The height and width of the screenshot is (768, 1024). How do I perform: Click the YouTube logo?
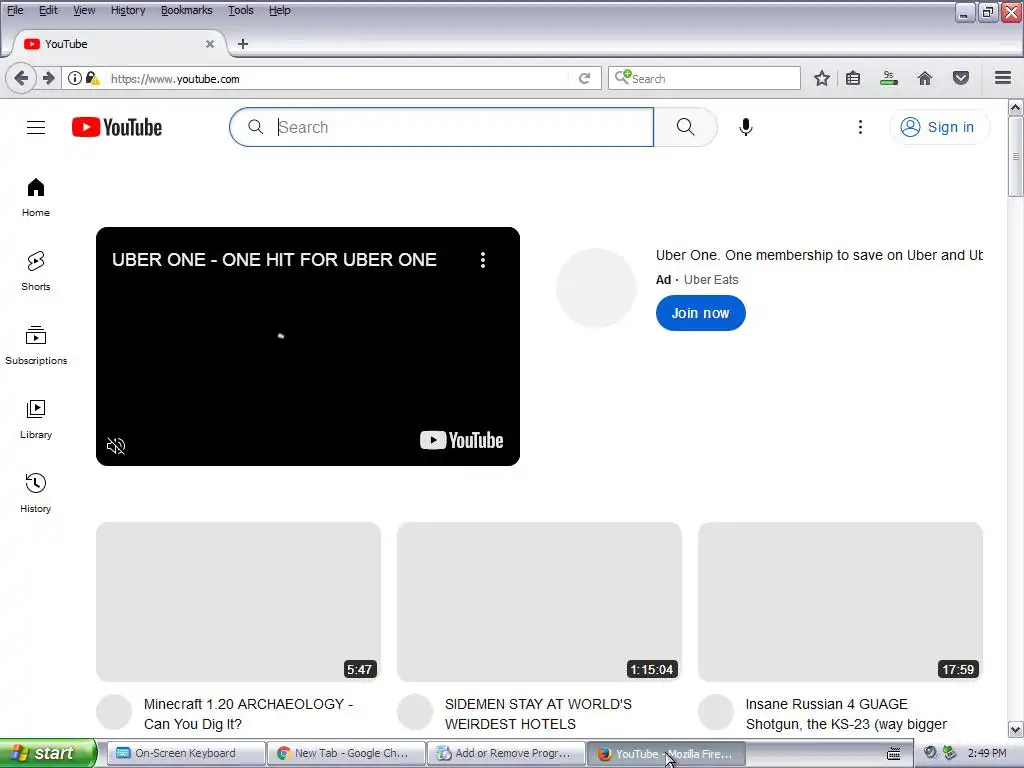click(x=117, y=127)
